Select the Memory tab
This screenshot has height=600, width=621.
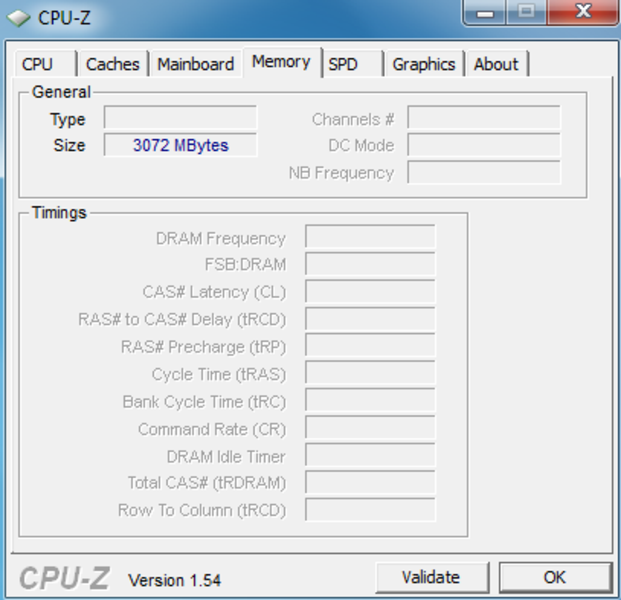[282, 62]
